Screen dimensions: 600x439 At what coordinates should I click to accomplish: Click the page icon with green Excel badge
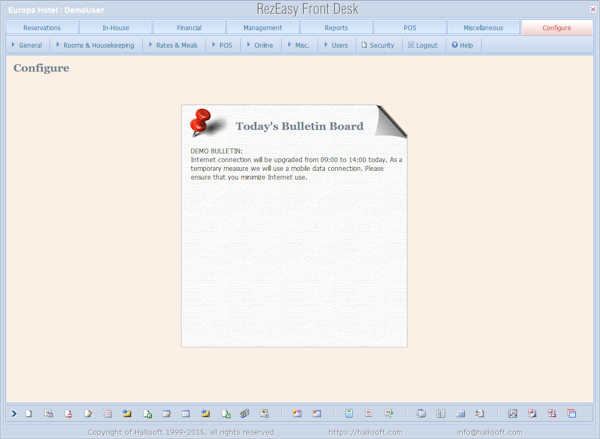[x=147, y=414]
